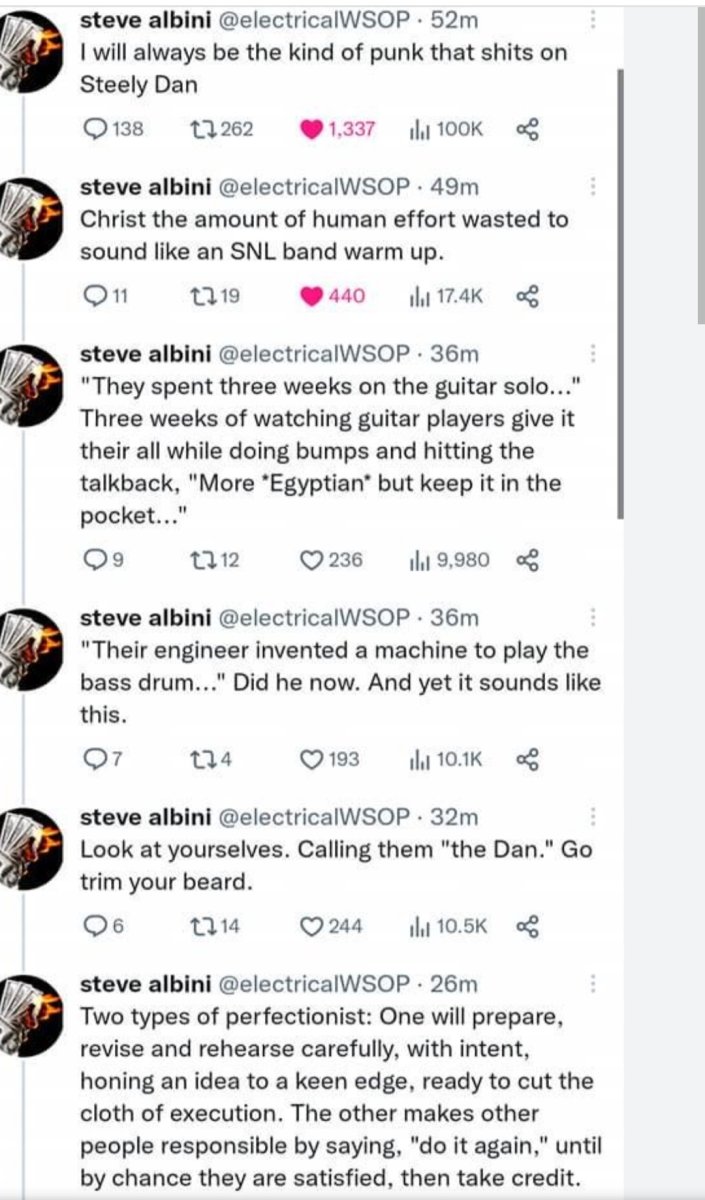Unlike the tweet with 1,337 likes
Viewport: 705px width, 1200px height.
pos(311,129)
